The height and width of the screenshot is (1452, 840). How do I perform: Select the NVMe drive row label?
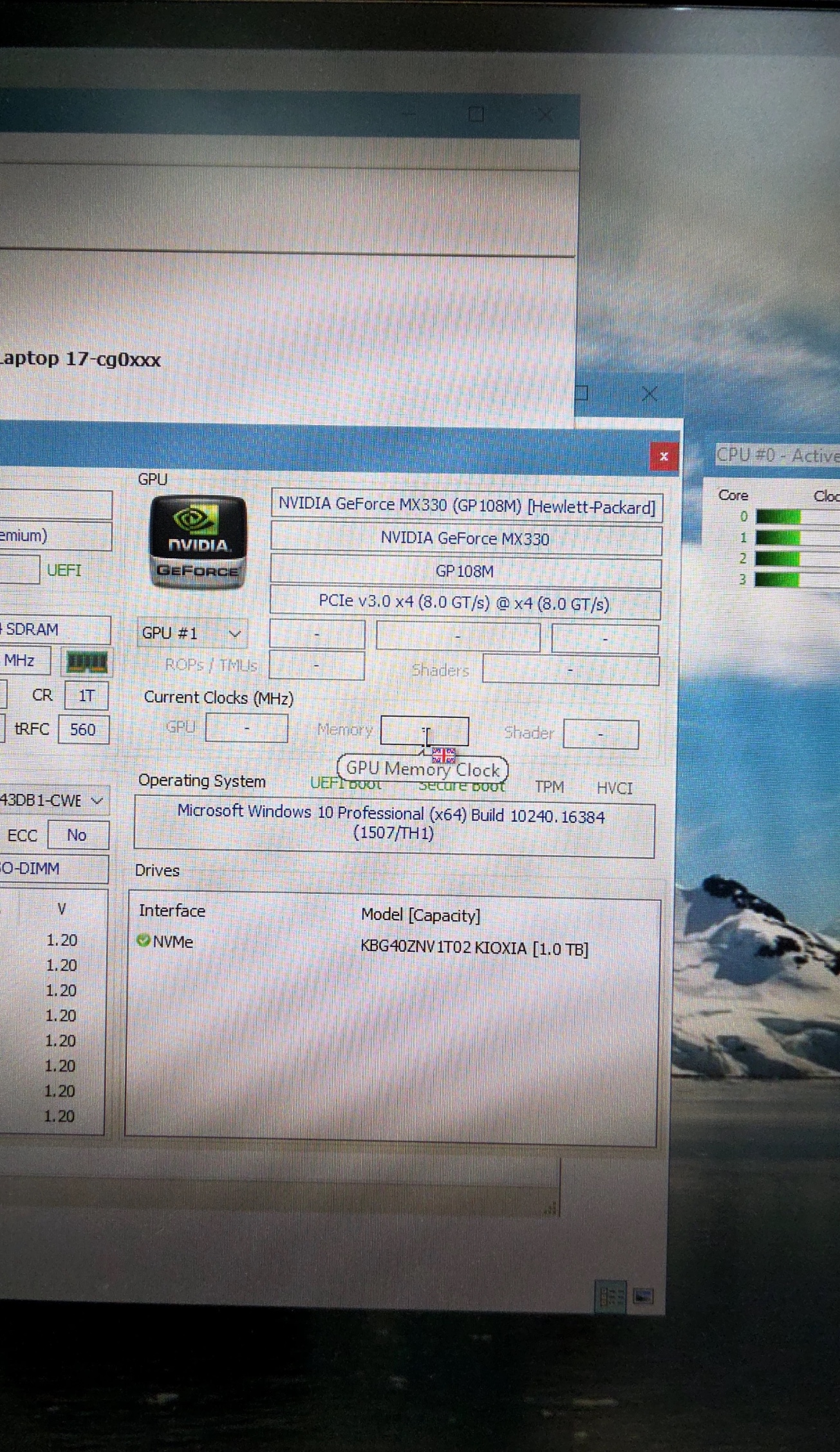[173, 941]
